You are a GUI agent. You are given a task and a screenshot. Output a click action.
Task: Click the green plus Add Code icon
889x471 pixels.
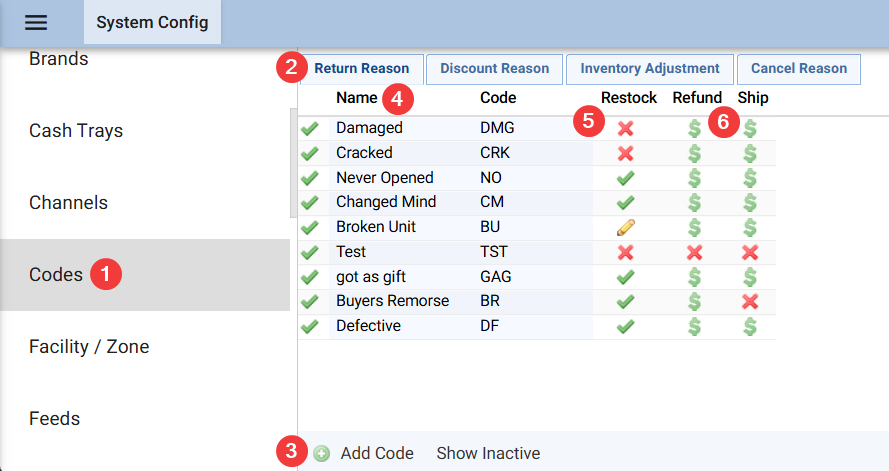(x=321, y=453)
